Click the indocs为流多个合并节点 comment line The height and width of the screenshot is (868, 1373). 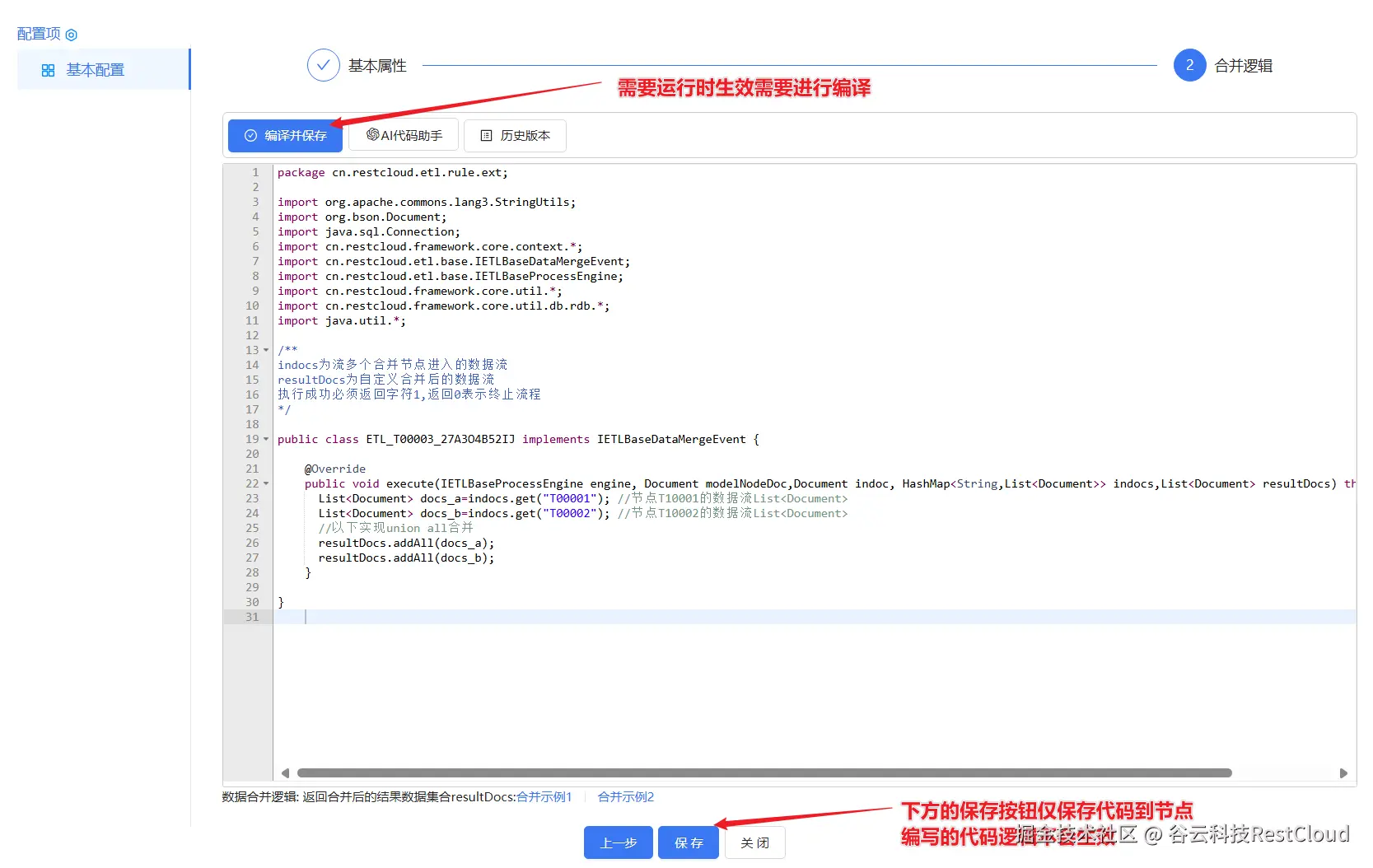click(393, 365)
